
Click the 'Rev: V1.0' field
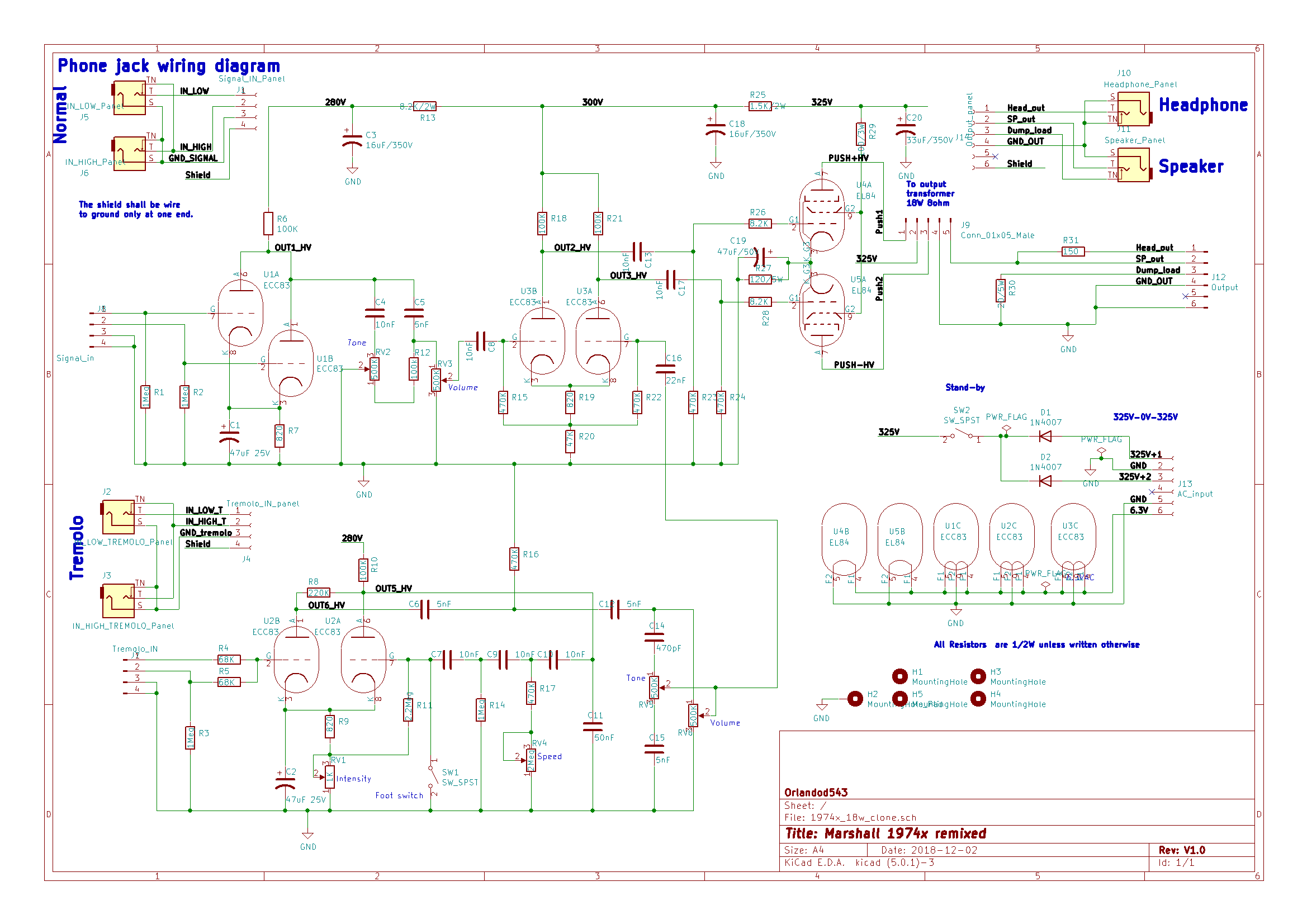1182,851
